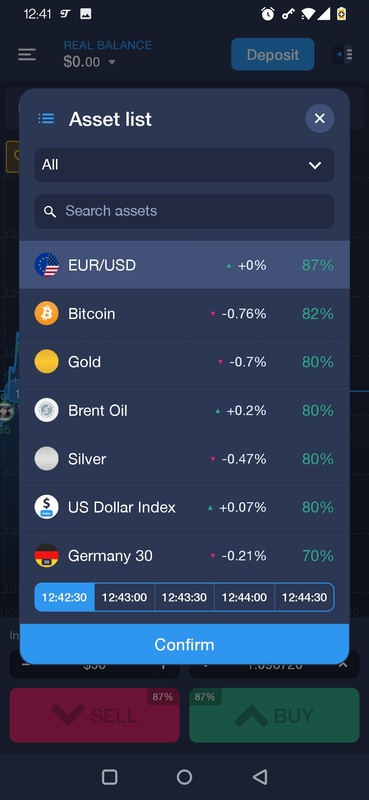Toggle the side panel icon beside Deposit
Viewport: 369px width, 800px height.
point(344,54)
